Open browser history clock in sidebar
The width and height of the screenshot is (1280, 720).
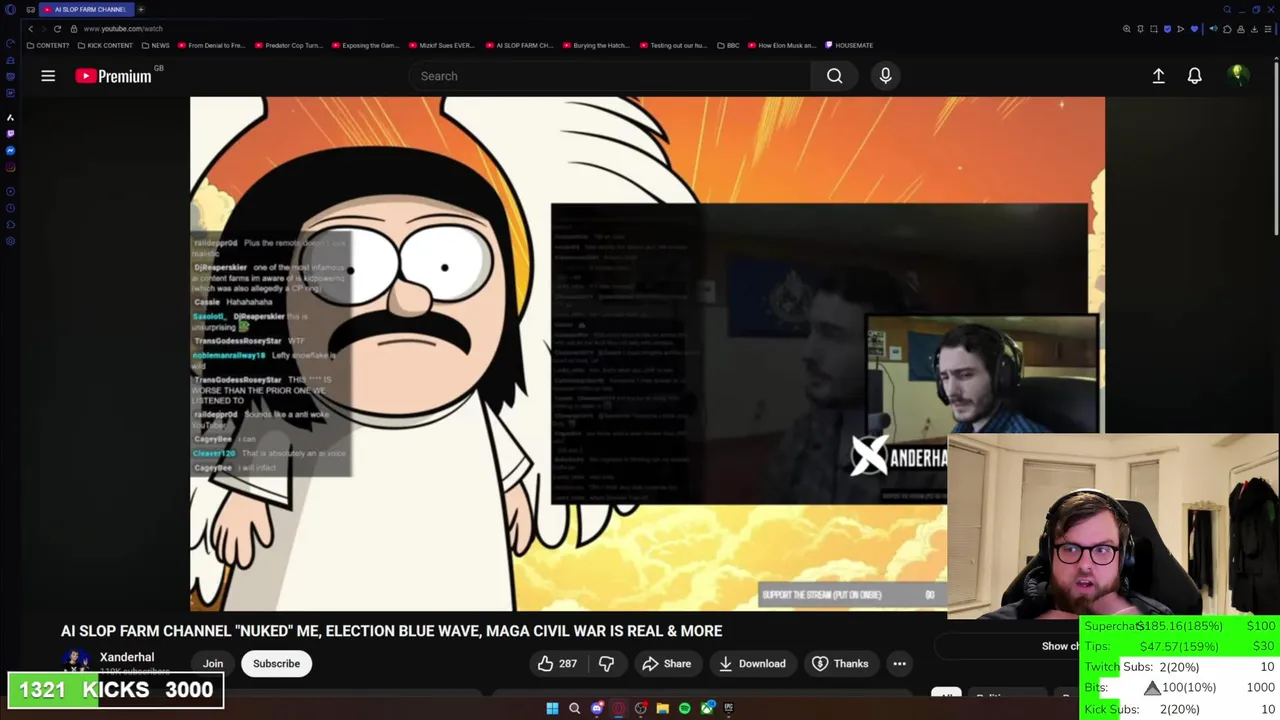(x=10, y=208)
